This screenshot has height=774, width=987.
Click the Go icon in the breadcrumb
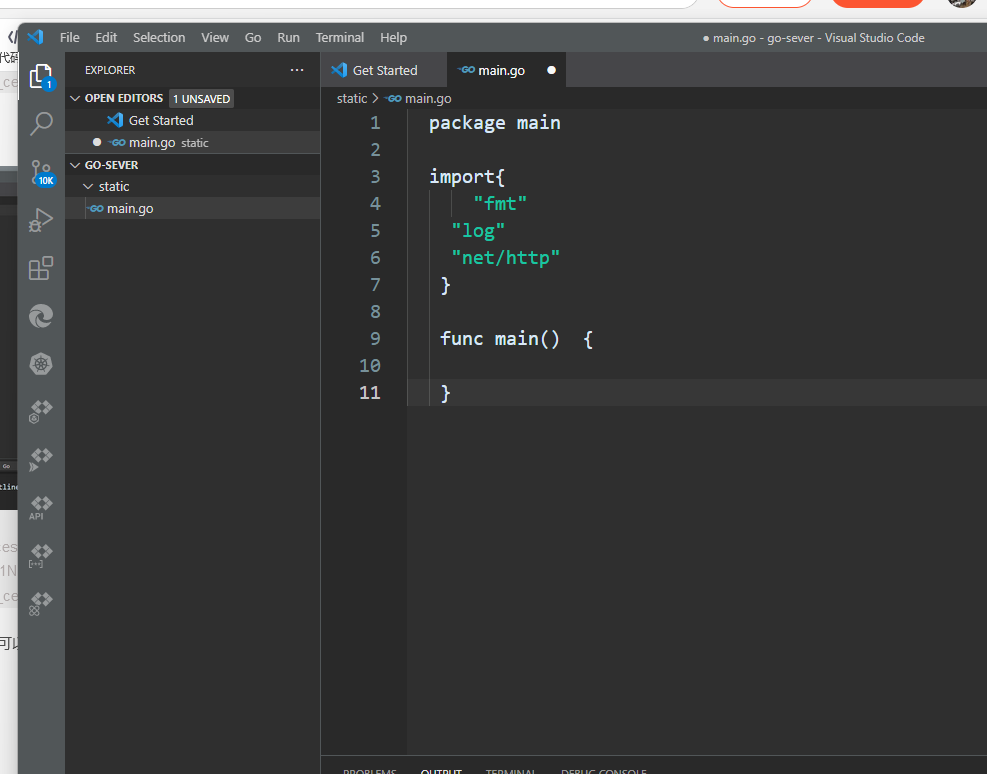394,98
